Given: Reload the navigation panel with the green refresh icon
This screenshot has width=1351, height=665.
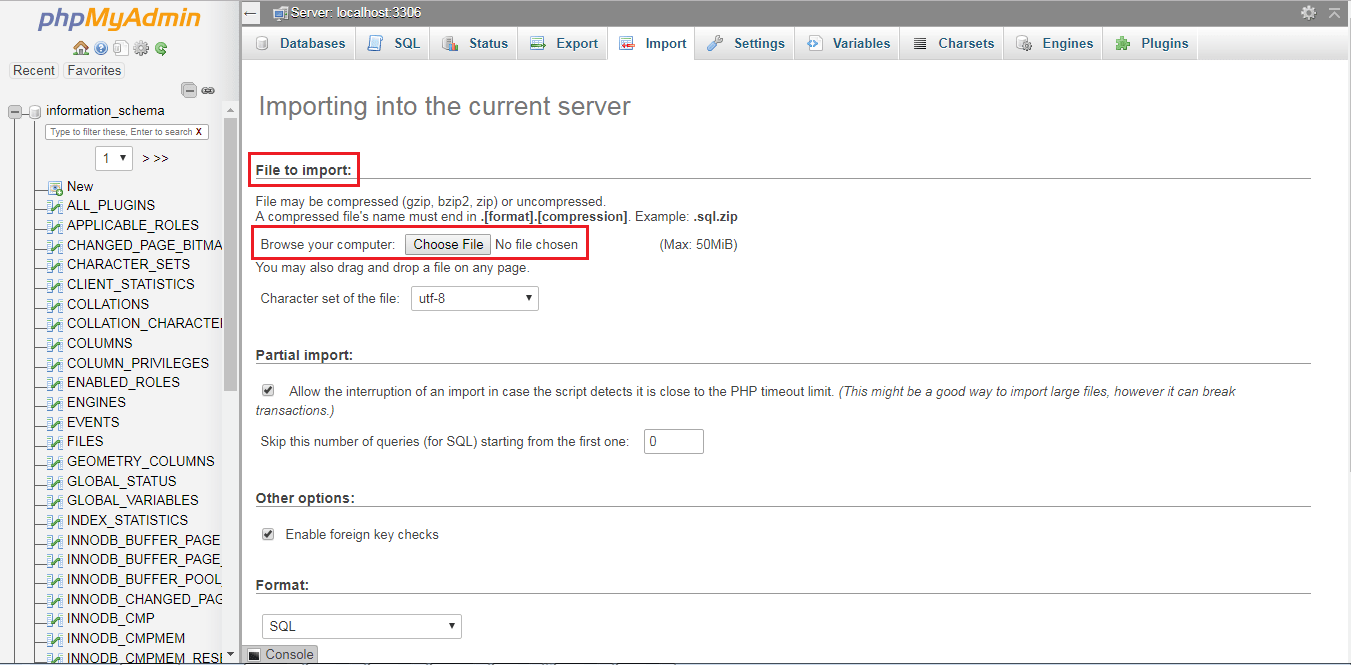Looking at the screenshot, I should 161,48.
